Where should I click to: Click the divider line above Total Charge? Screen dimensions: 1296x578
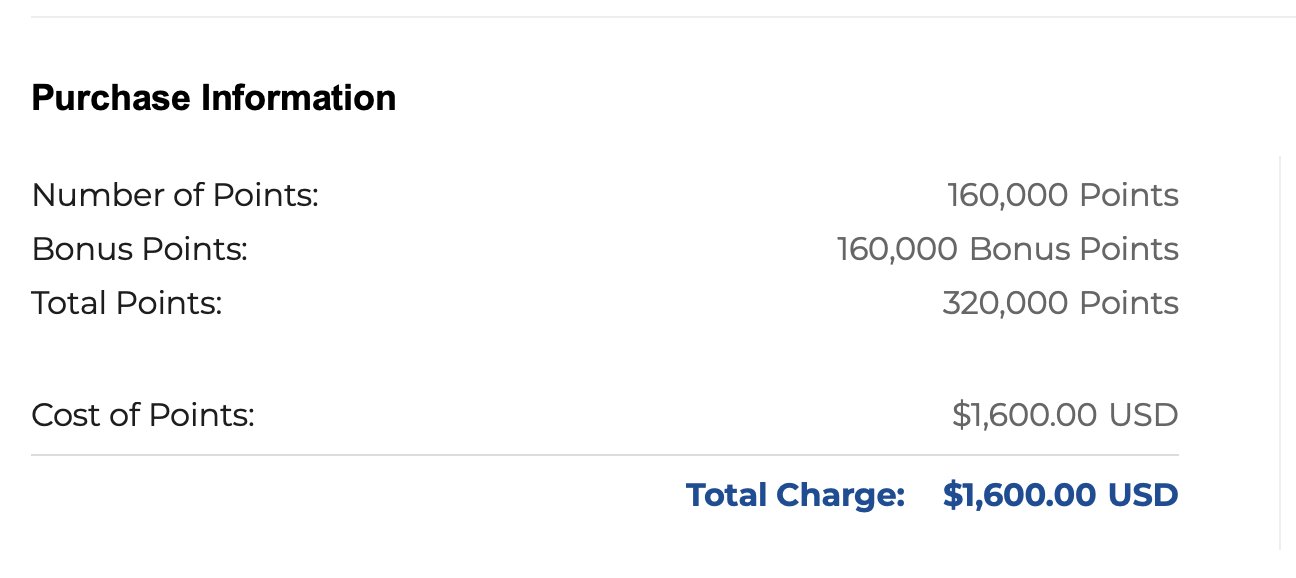tap(605, 455)
